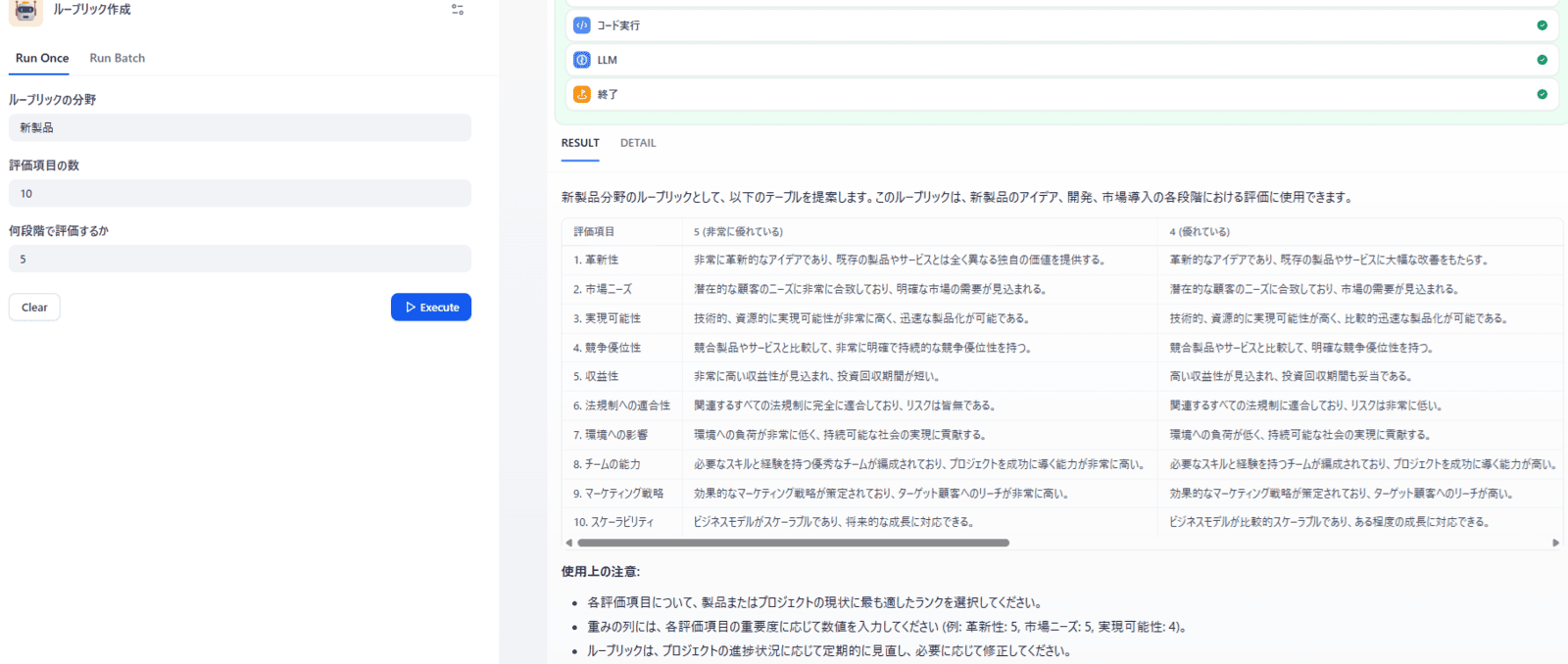Select the 9. マーケティング戦略 row label
The width and height of the screenshot is (1568, 664).
pyautogui.click(x=618, y=494)
